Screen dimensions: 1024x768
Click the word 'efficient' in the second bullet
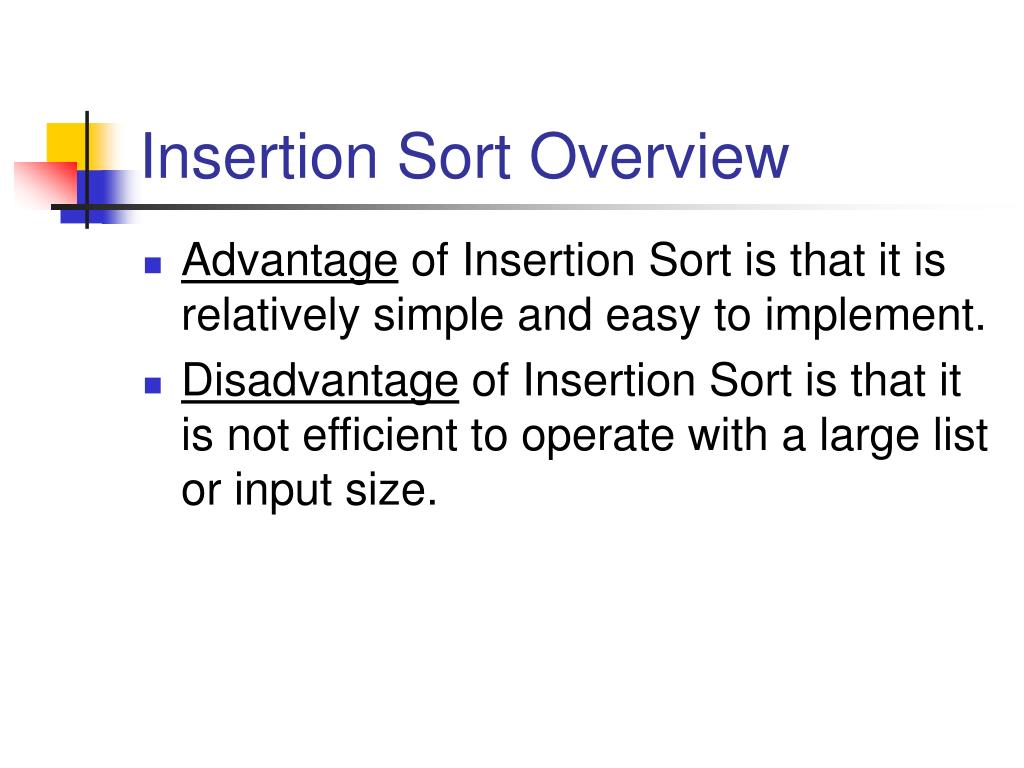click(380, 436)
